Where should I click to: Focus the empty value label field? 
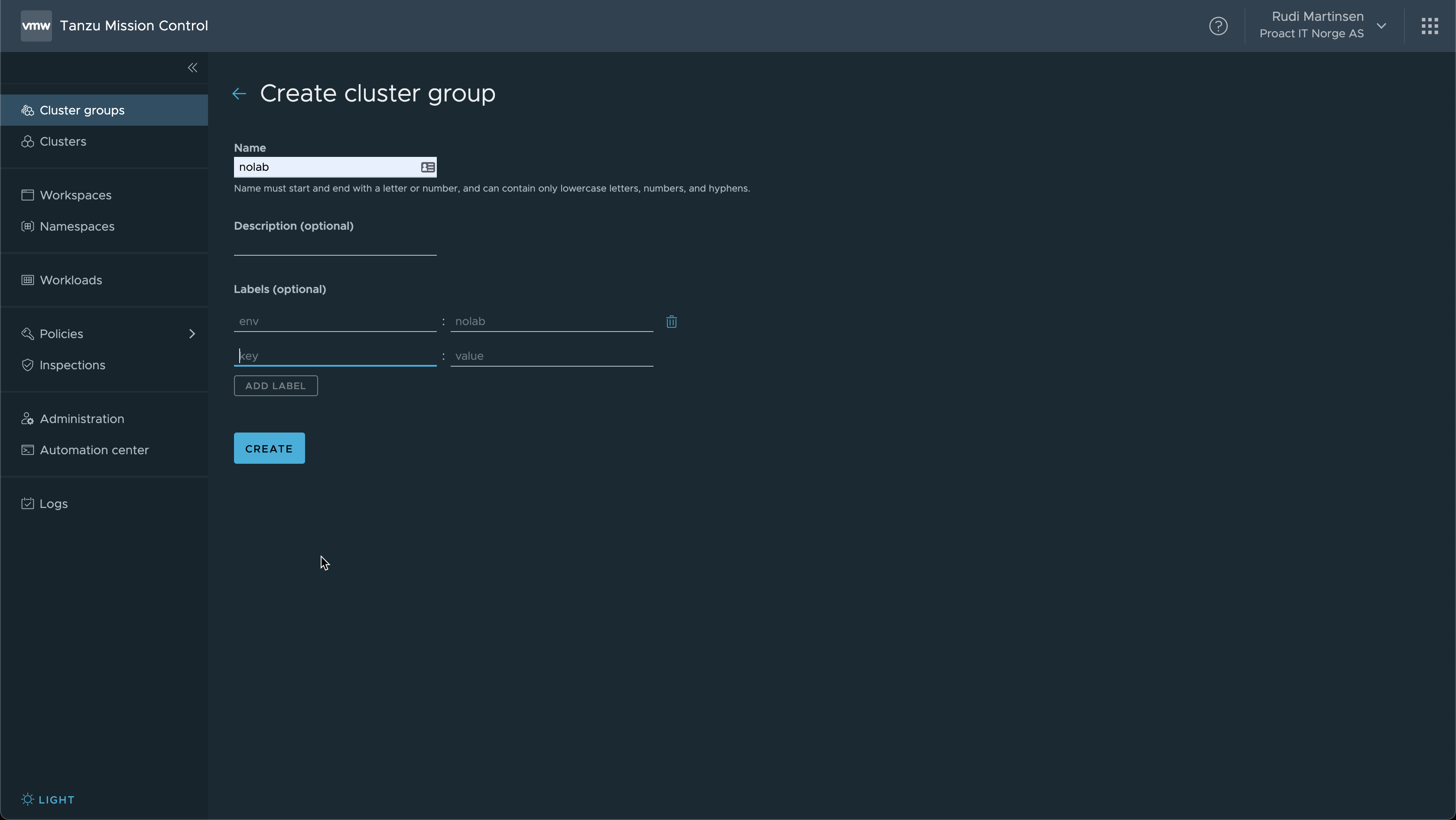pos(552,356)
